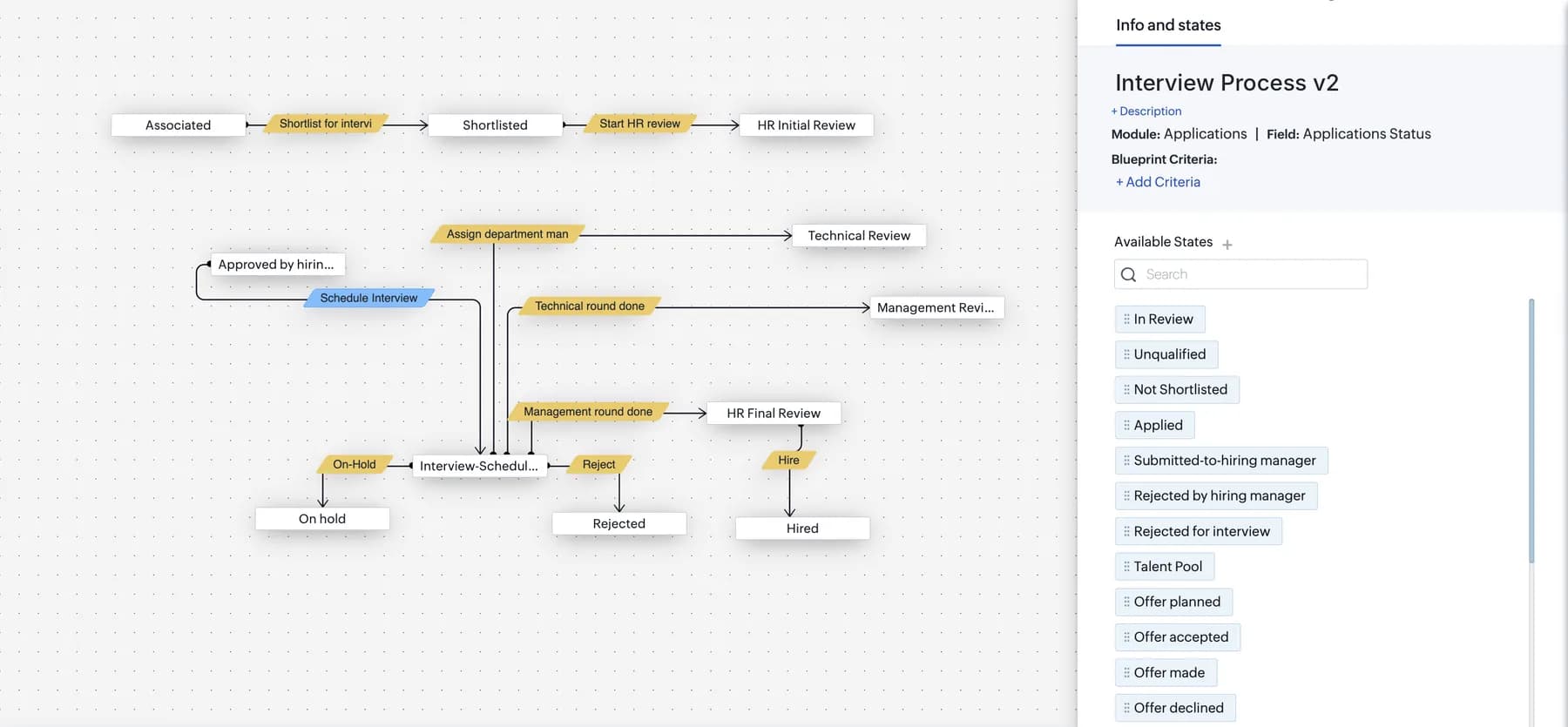Choose the Offer accepted state

(1178, 637)
